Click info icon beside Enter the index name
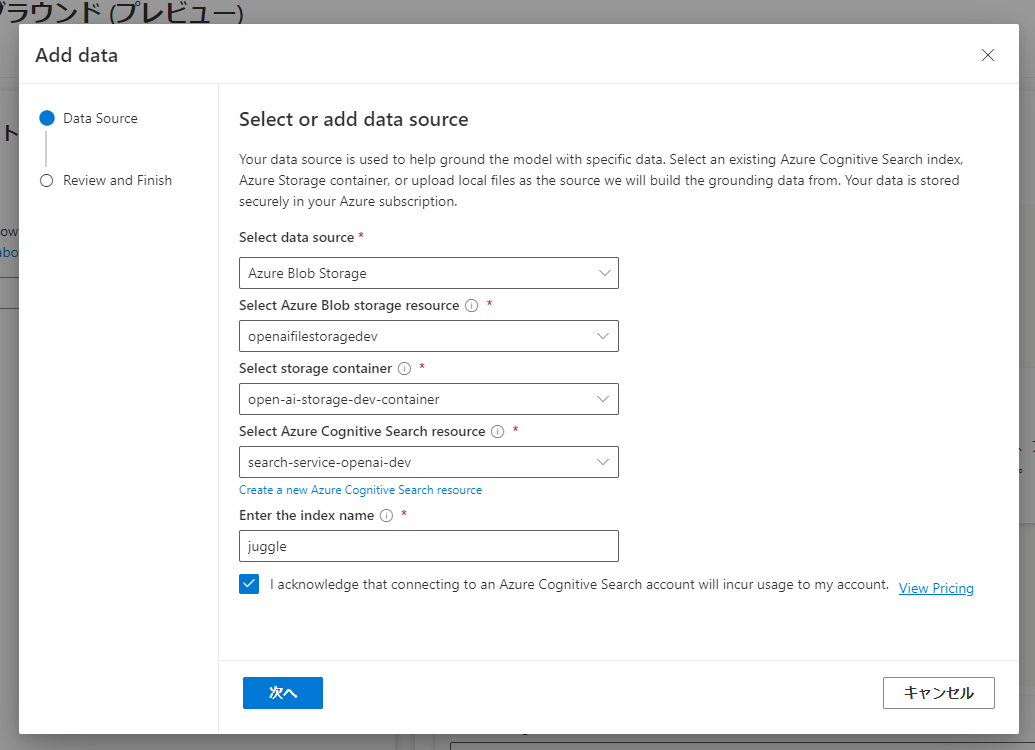 click(387, 516)
